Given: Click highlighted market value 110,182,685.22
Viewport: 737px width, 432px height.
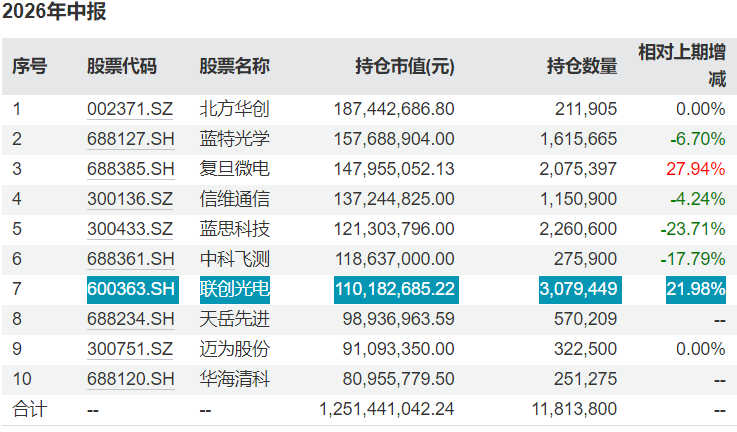Looking at the screenshot, I should tap(396, 290).
